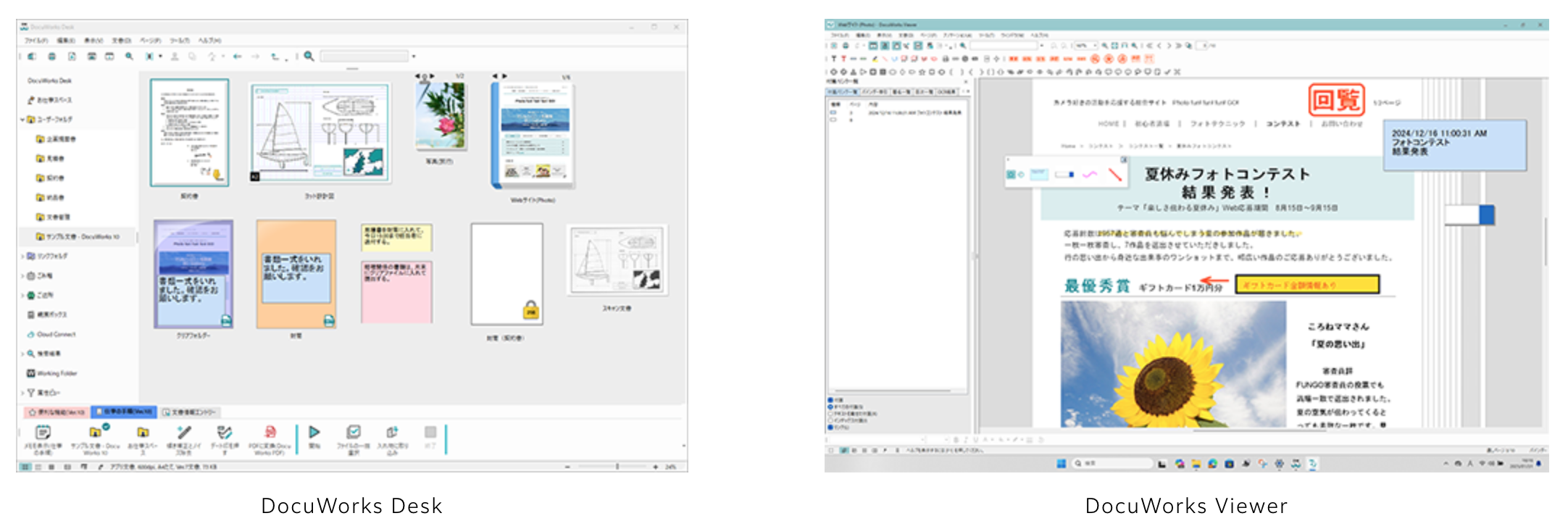Click the フォトテクニック link on the web page
Image resolution: width=1568 pixels, height=529 pixels.
(x=1217, y=124)
